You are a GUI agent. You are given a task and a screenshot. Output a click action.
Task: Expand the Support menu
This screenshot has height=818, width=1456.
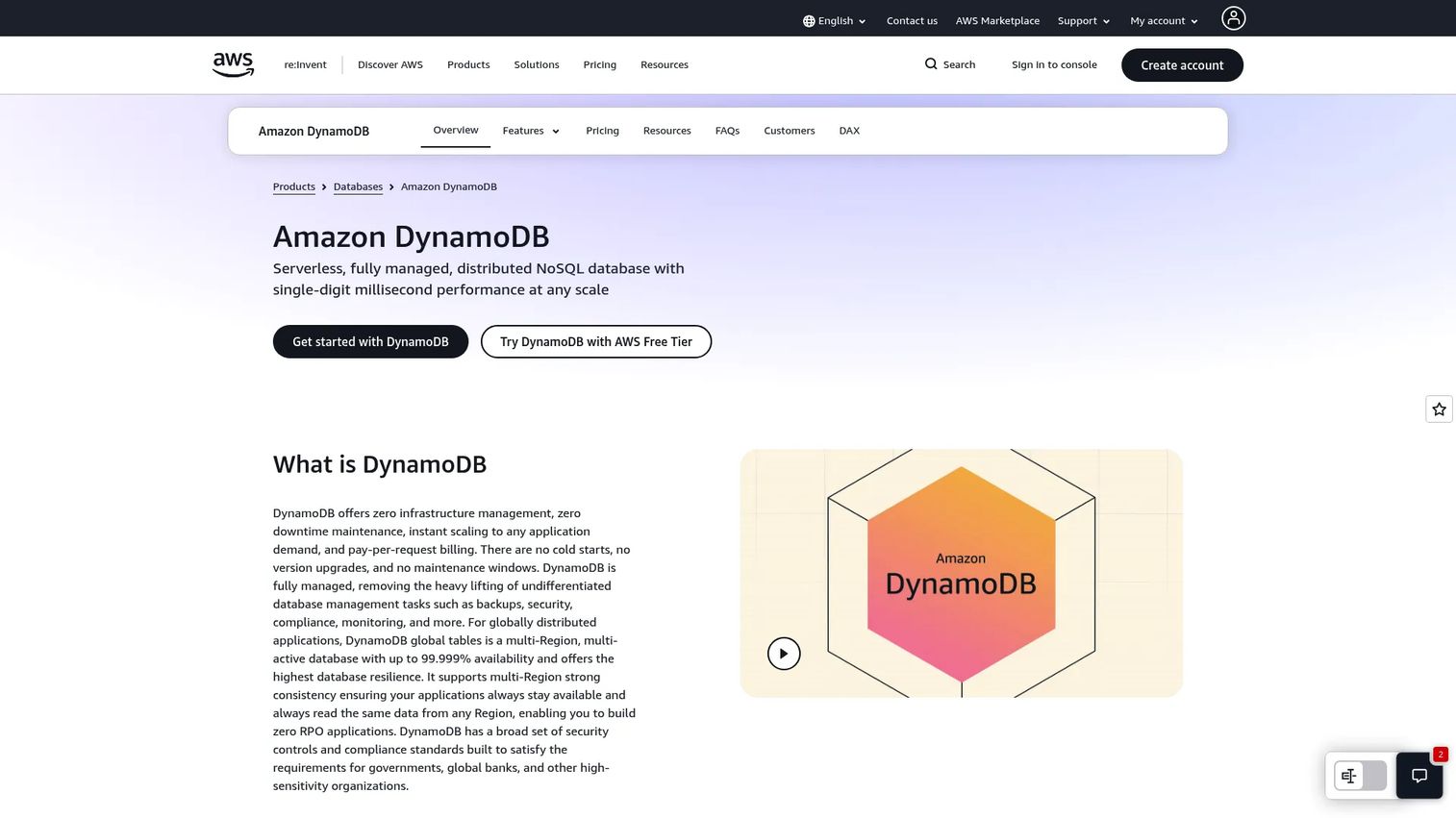pos(1084,21)
